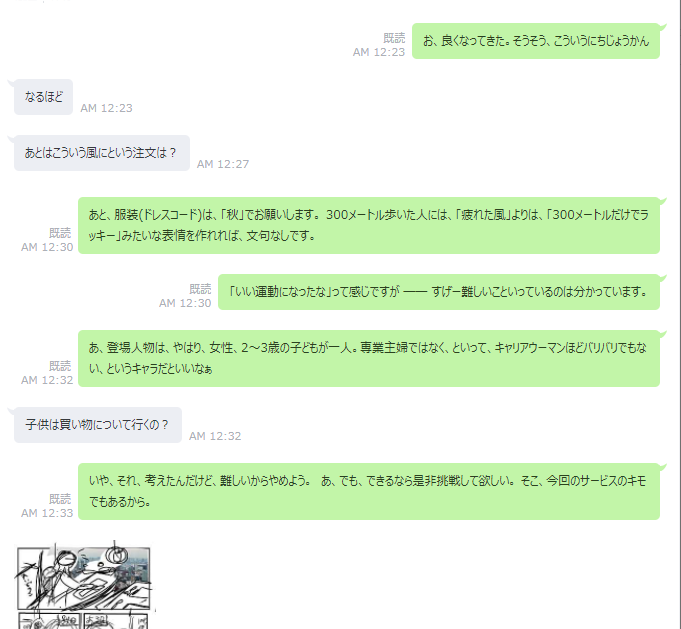This screenshot has width=681, height=629.
Task: Click the いい運動になったな message bubble
Action: pos(439,292)
